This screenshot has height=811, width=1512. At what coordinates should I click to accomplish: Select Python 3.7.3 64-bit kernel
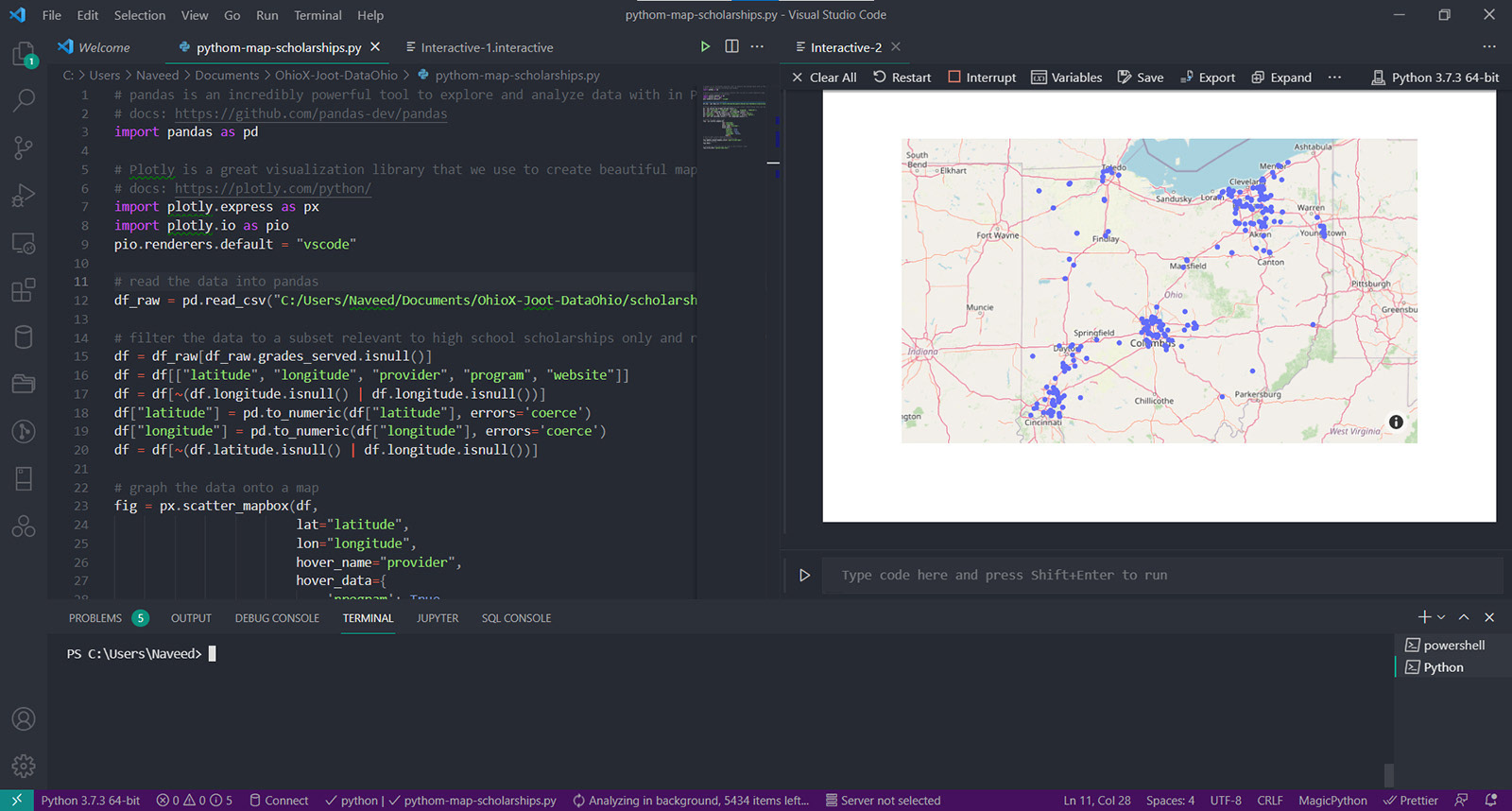point(1435,78)
